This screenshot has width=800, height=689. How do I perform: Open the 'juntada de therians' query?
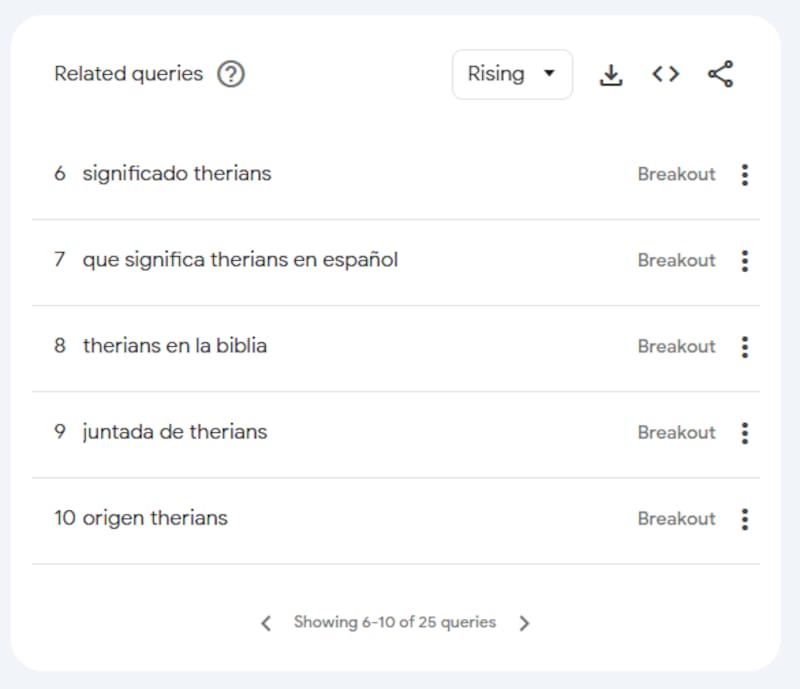coord(174,432)
